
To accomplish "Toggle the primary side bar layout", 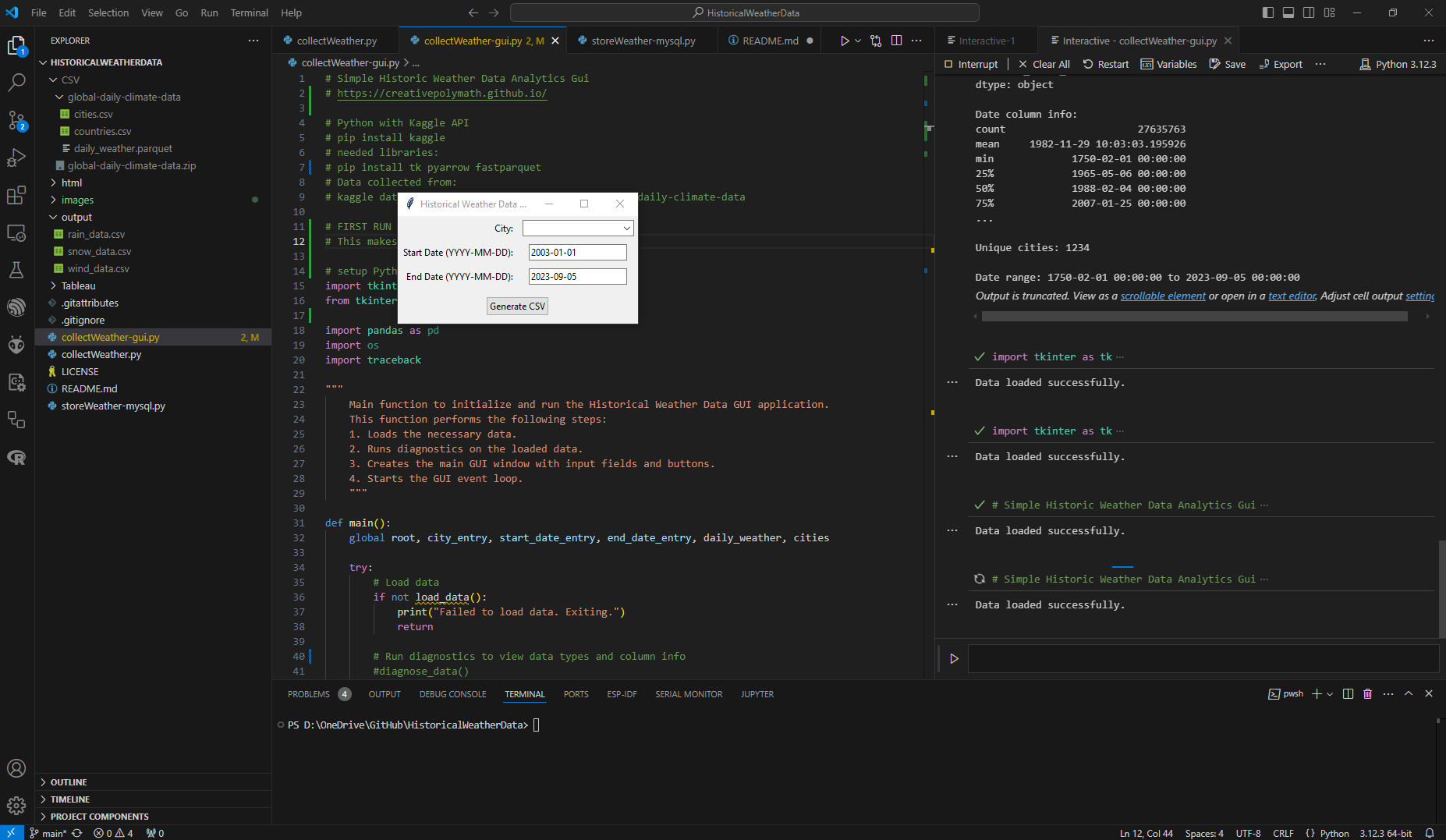I will coord(1268,12).
